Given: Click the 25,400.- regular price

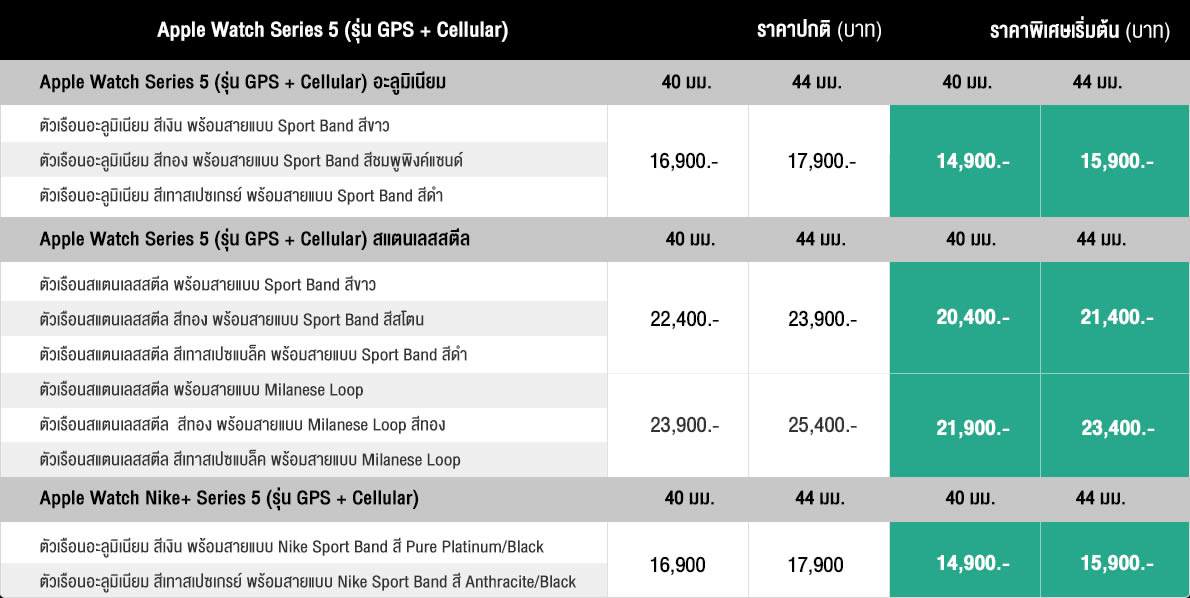Looking at the screenshot, I should click(821, 426).
